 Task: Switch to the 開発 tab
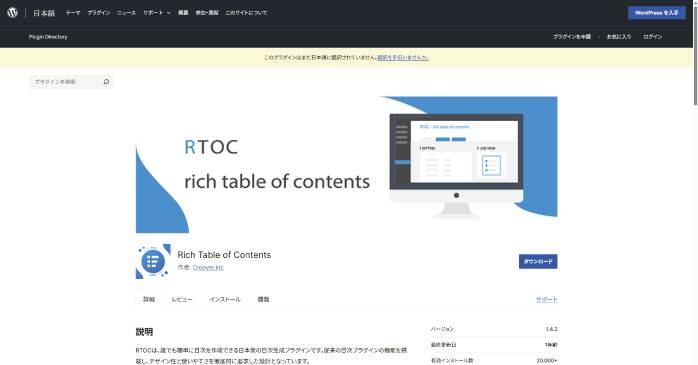(x=263, y=300)
